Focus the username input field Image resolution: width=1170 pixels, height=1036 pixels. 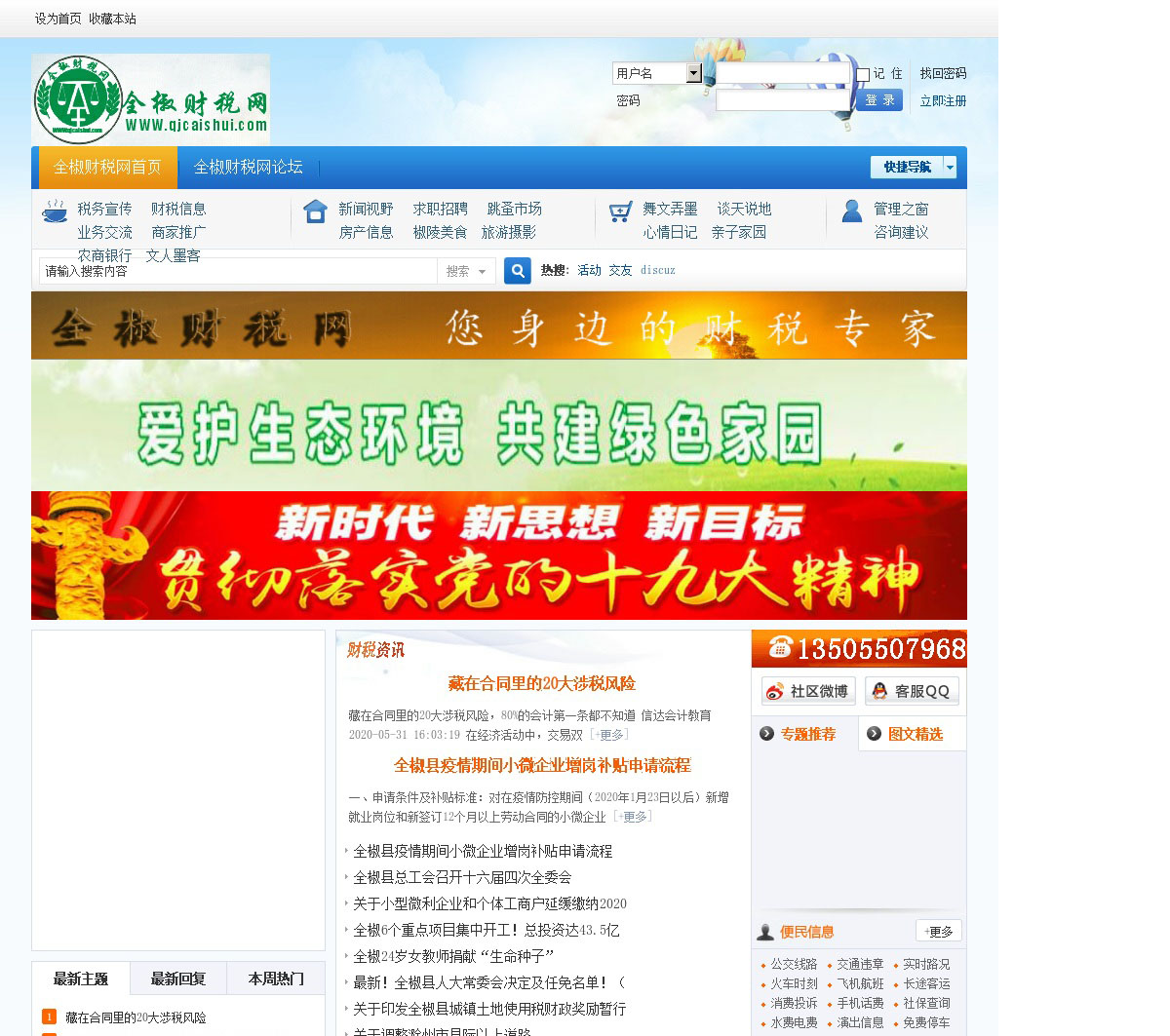(784, 73)
